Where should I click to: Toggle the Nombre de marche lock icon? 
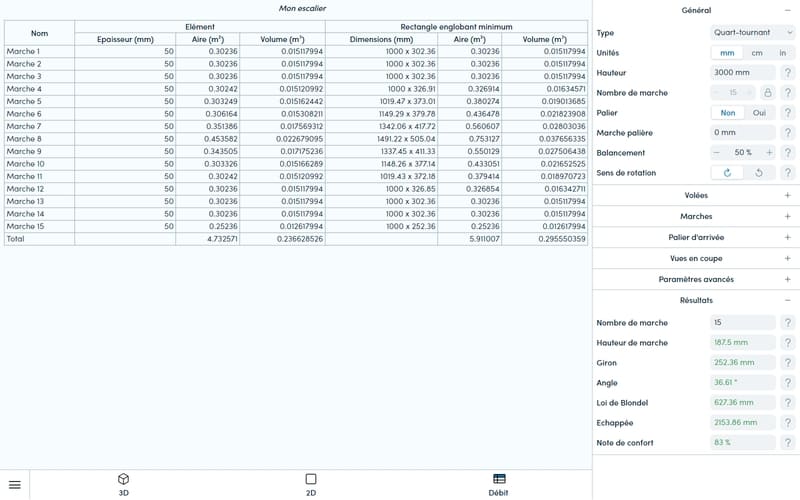click(767, 92)
